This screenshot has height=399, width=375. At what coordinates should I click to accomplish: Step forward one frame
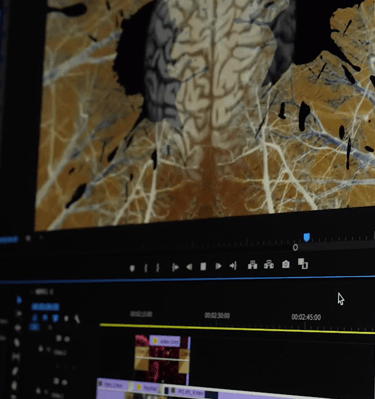(x=218, y=266)
